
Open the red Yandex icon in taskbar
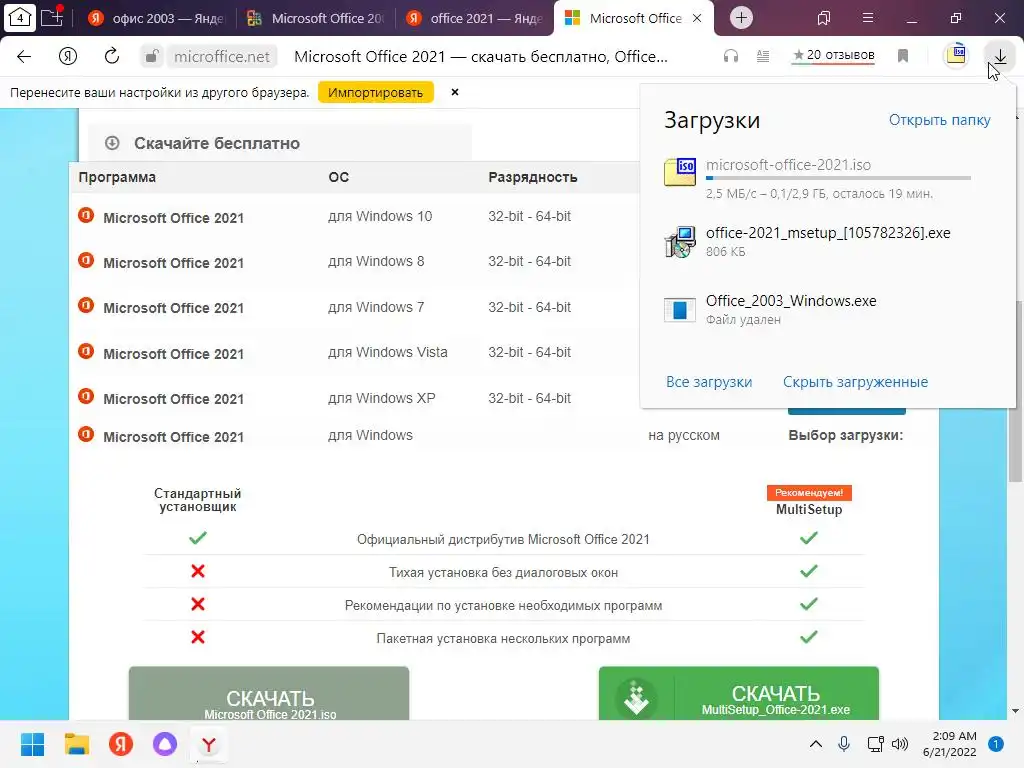121,744
